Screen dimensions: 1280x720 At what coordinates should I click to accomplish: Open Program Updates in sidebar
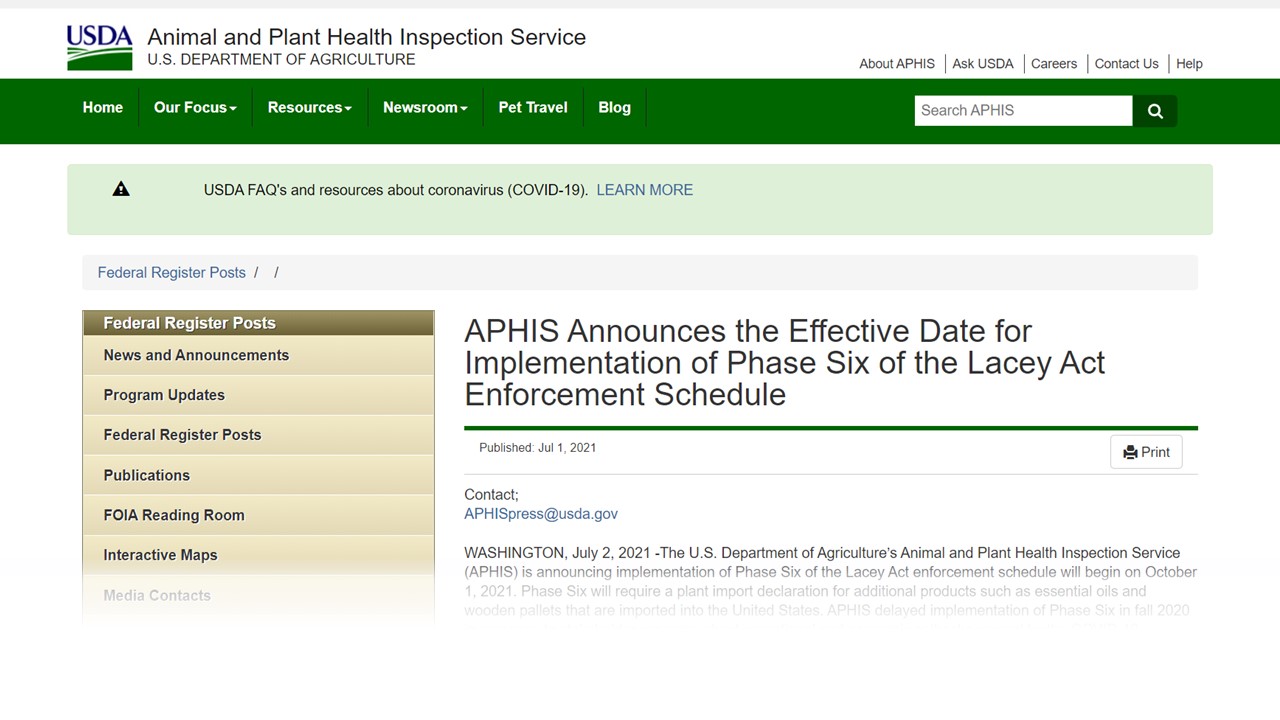[258, 395]
